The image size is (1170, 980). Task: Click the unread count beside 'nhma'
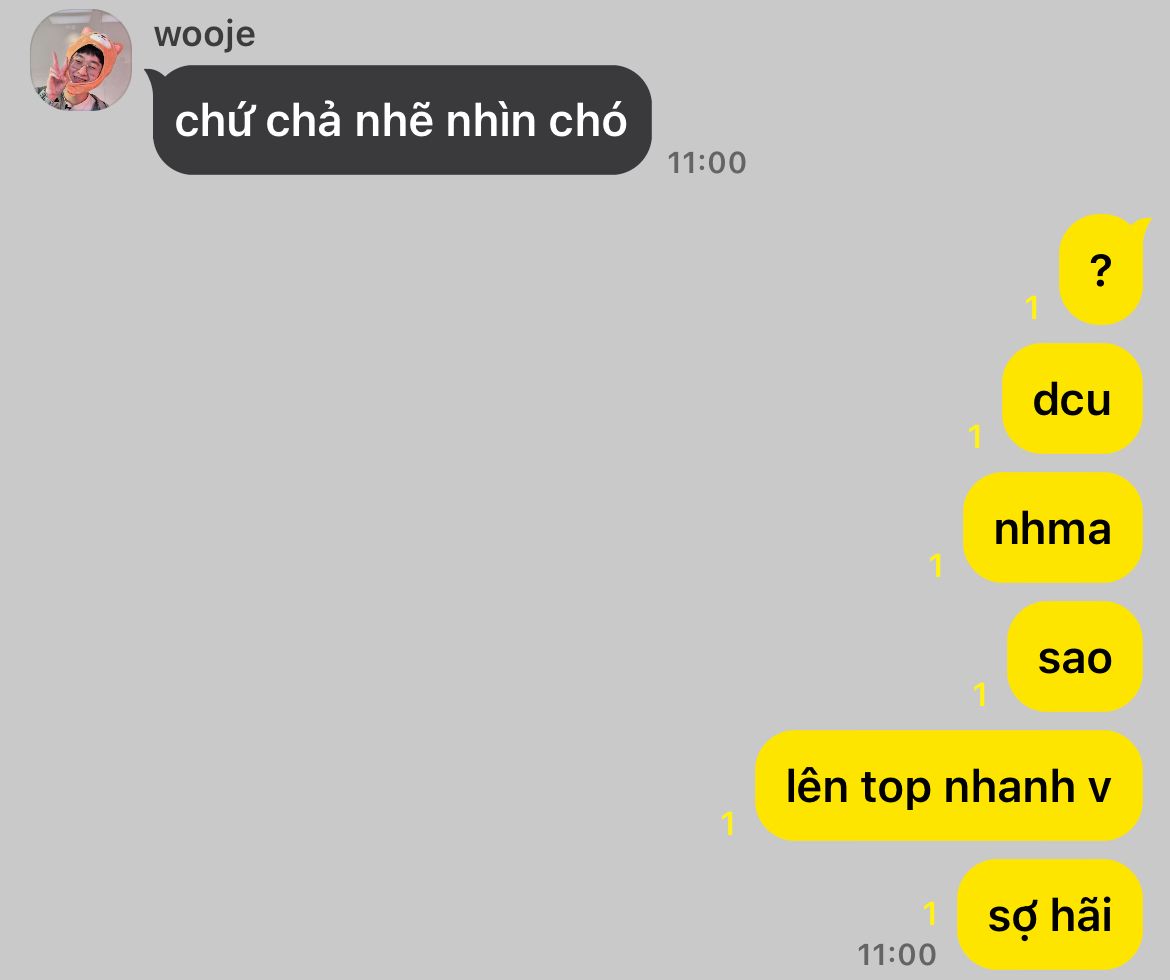point(936,566)
